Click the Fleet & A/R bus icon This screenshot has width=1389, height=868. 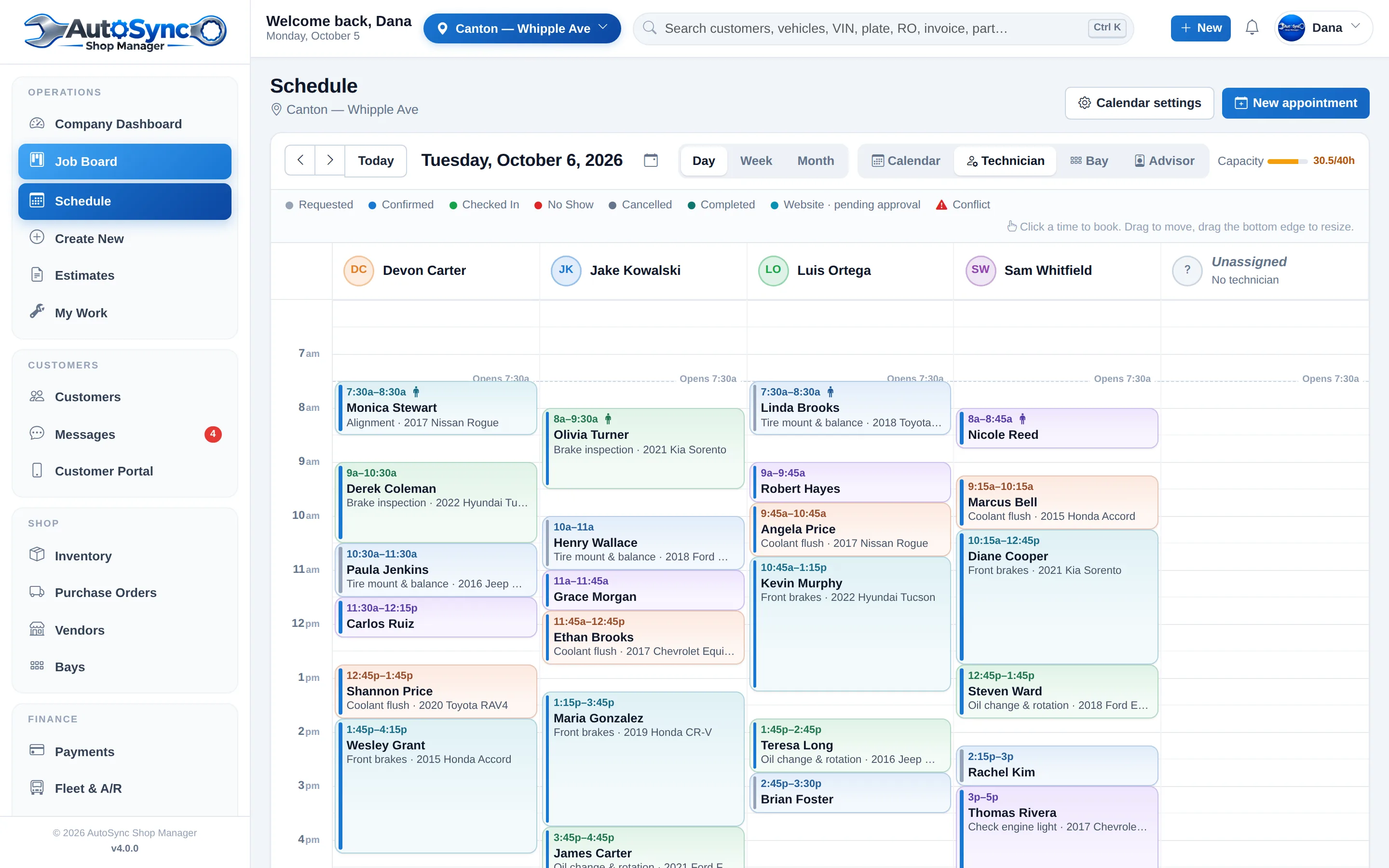pyautogui.click(x=37, y=787)
